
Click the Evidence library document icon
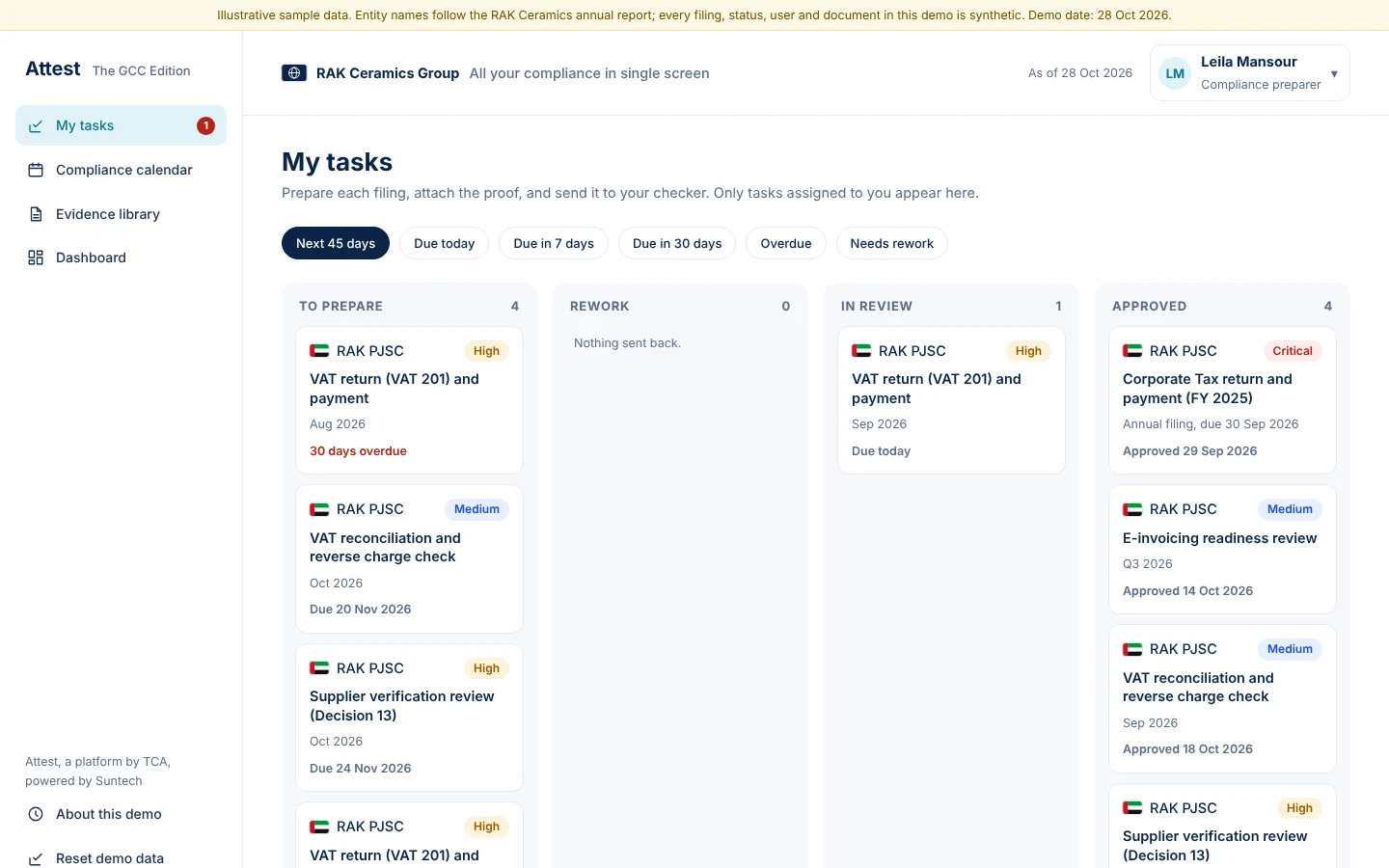tap(36, 214)
